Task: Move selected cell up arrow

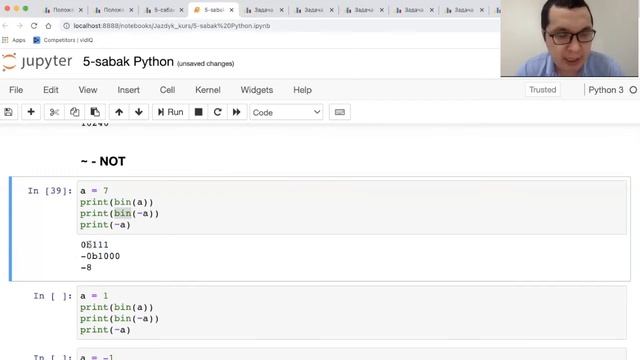Action: click(119, 112)
